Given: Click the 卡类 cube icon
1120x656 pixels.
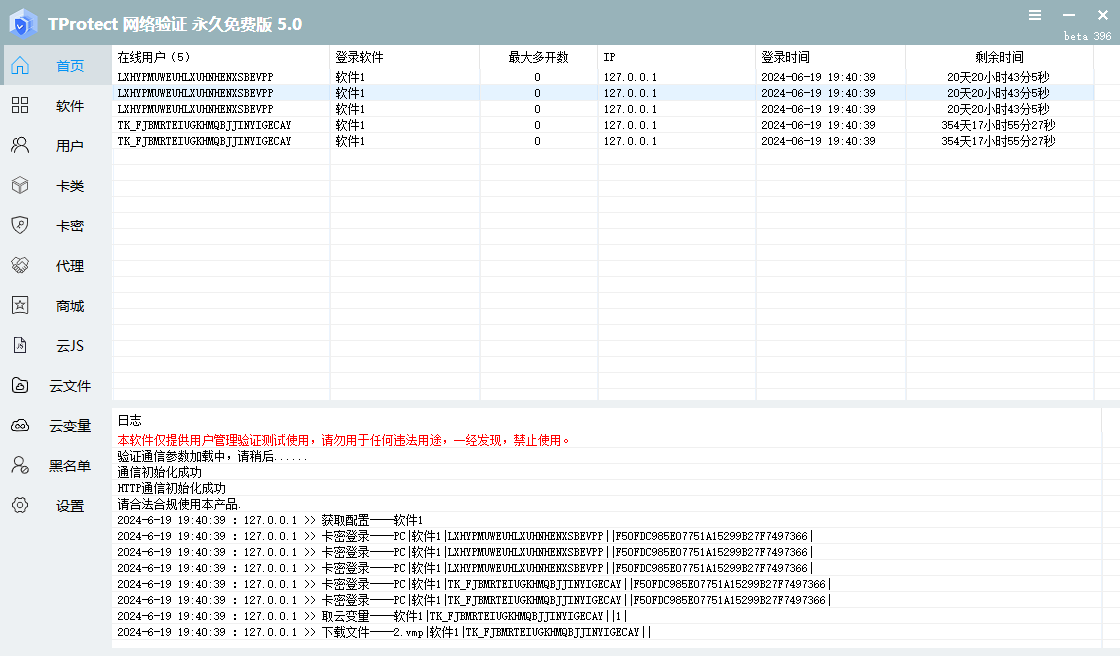Looking at the screenshot, I should tap(20, 186).
